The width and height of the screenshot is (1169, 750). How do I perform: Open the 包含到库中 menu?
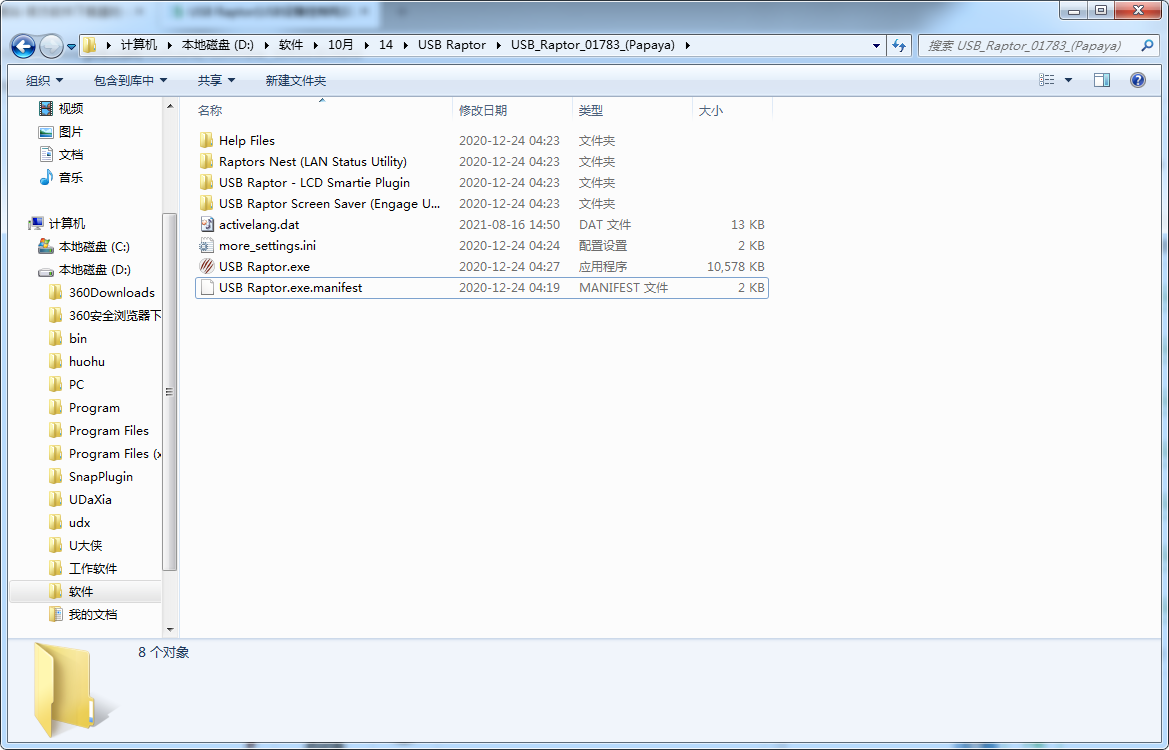coord(130,81)
